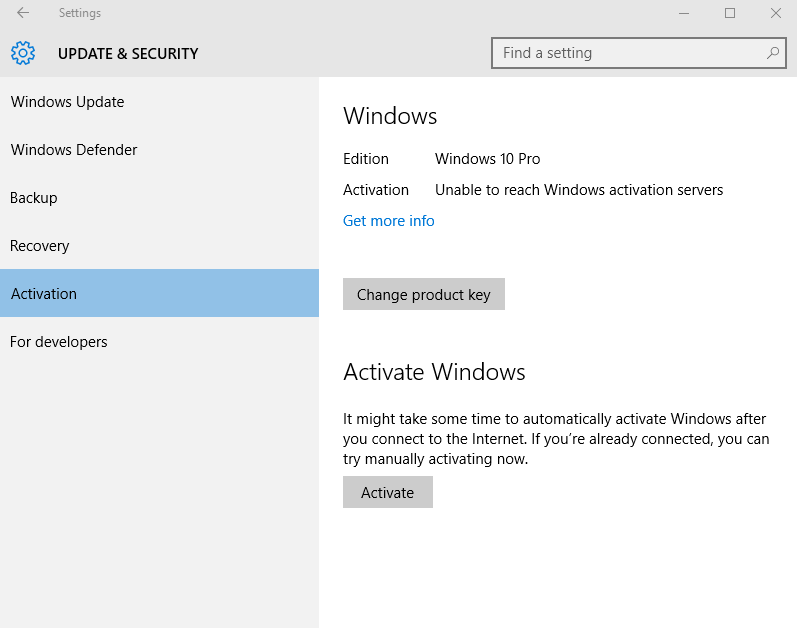This screenshot has height=628, width=797.
Task: Focus the Find a setting field
Action: click(x=638, y=53)
